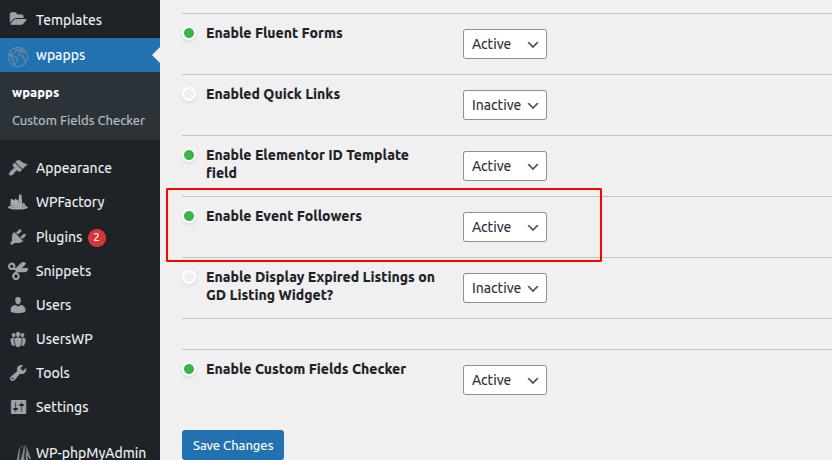
Task: Change Display Expired Listings status dropdown
Action: tap(505, 288)
